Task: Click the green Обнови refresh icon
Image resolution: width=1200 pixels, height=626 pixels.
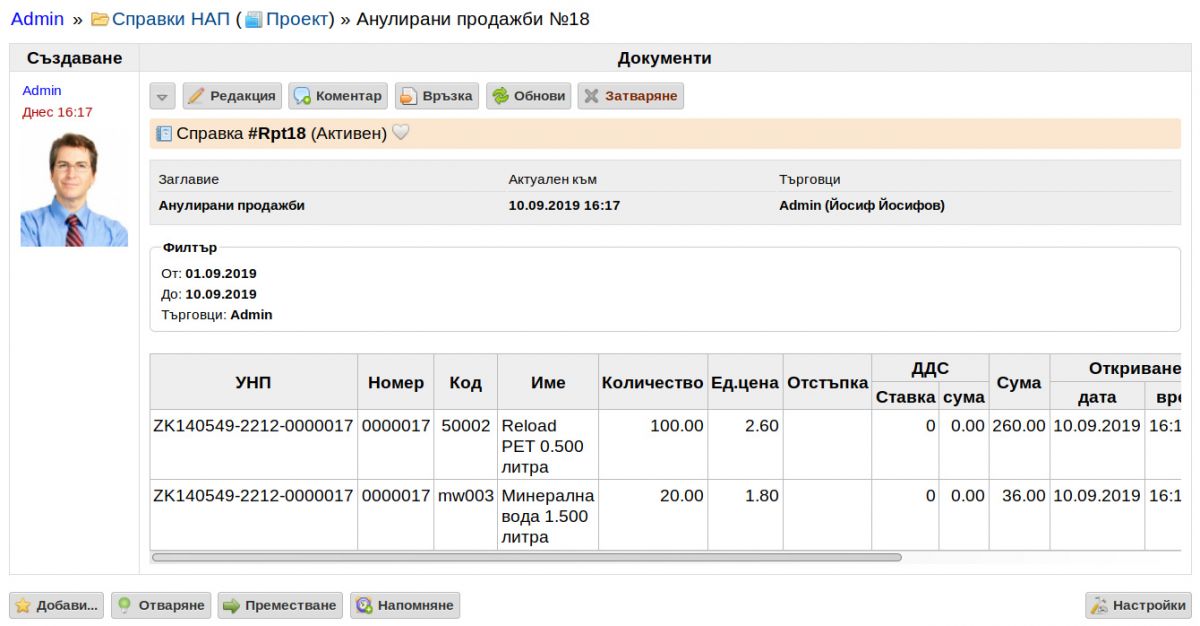Action: point(500,96)
